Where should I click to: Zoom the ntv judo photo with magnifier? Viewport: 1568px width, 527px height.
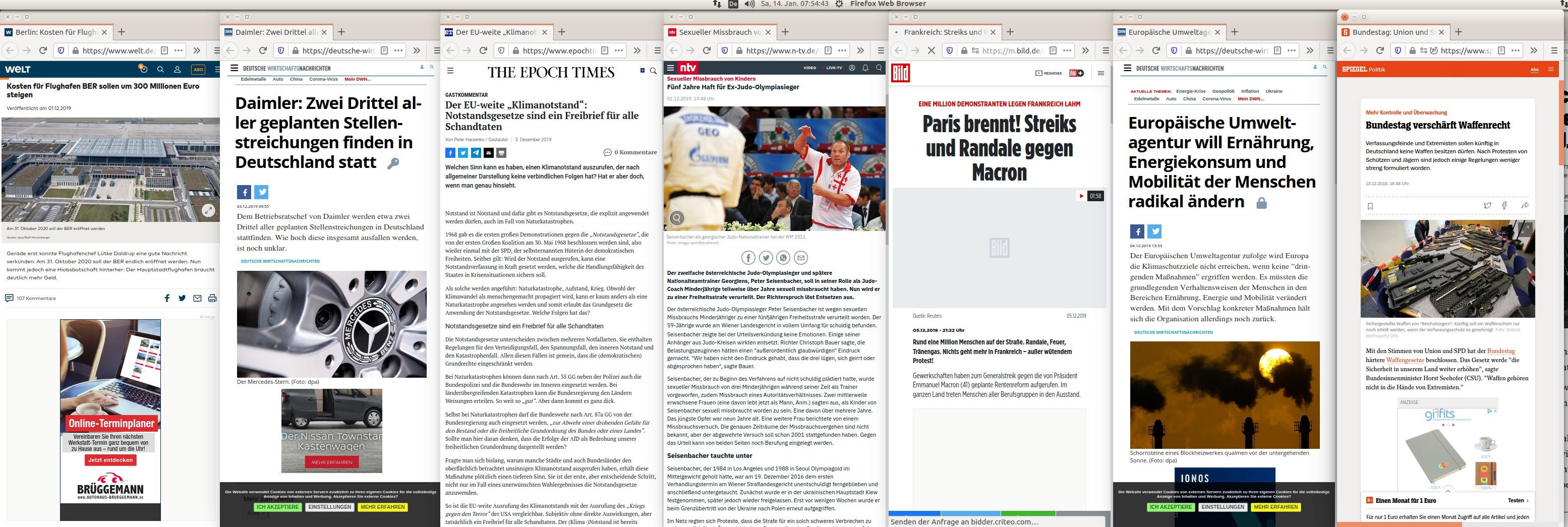[677, 217]
